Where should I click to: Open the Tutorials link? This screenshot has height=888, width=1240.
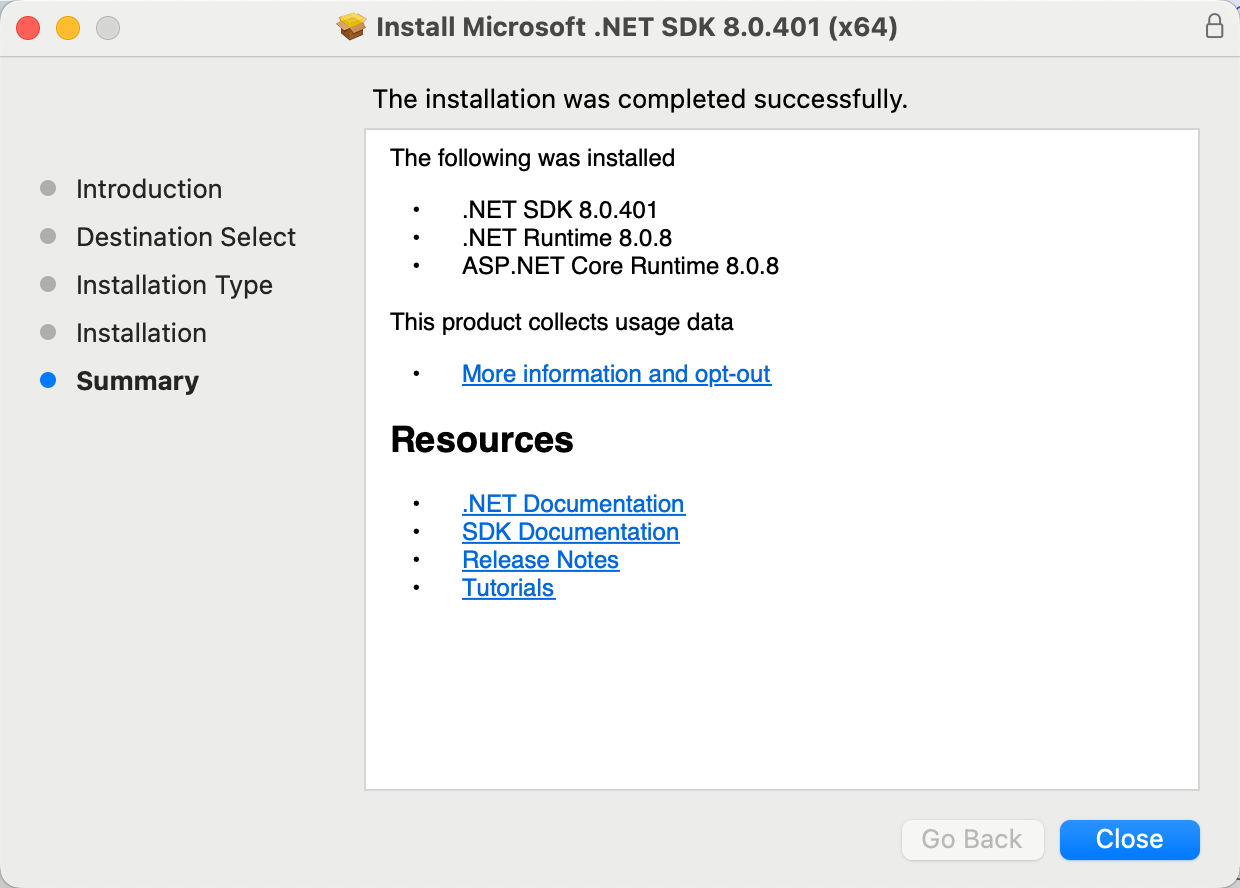click(x=508, y=588)
